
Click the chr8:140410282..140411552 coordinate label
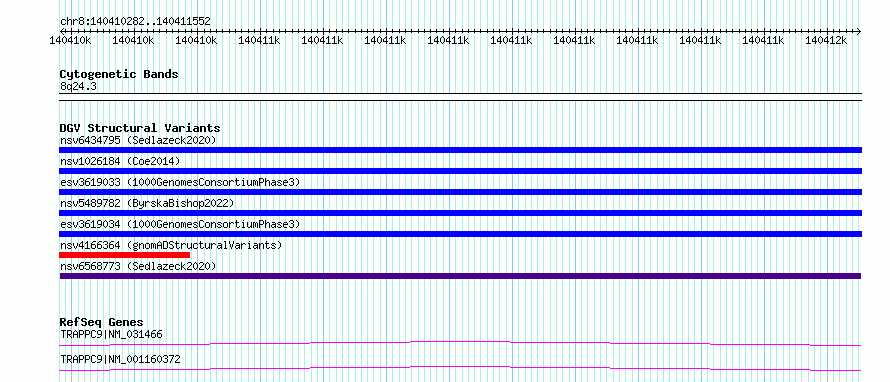(x=135, y=22)
